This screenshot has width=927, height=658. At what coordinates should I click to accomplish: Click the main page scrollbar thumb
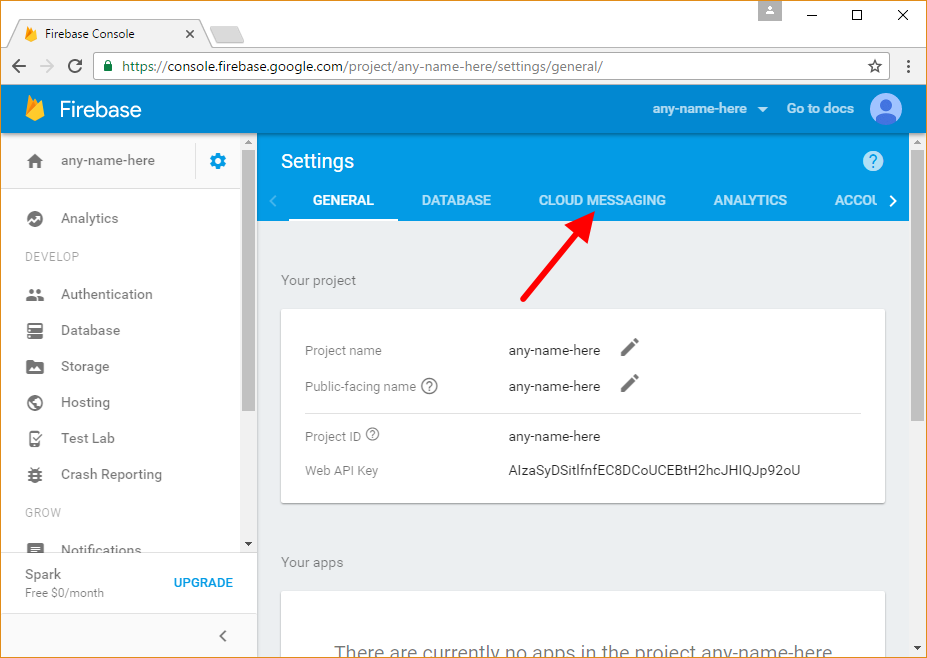[918, 285]
